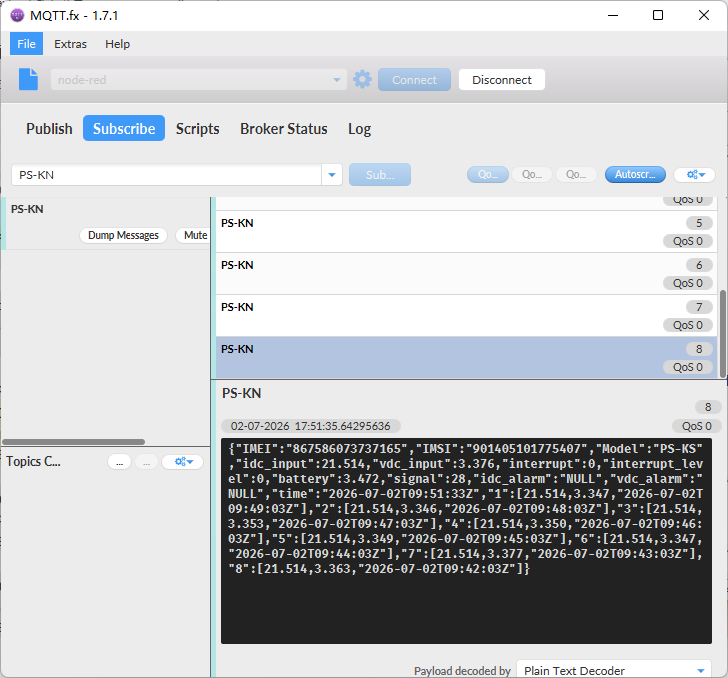
Task: Click QoS 0 badge of message 7
Action: click(x=688, y=325)
